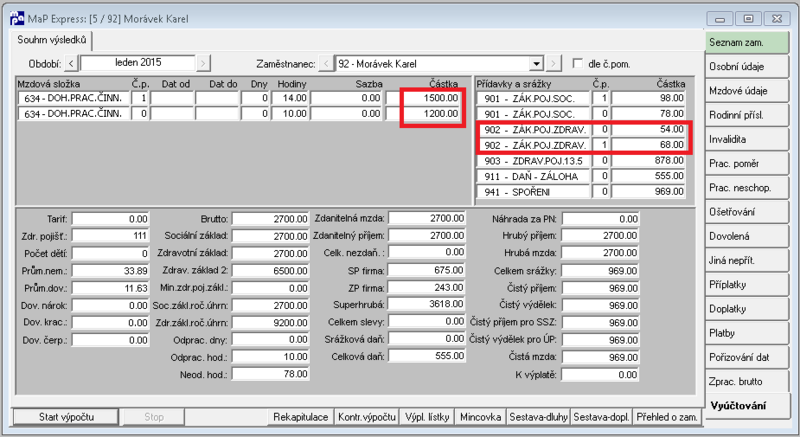Go to previous period arrow next to Období

(71, 64)
